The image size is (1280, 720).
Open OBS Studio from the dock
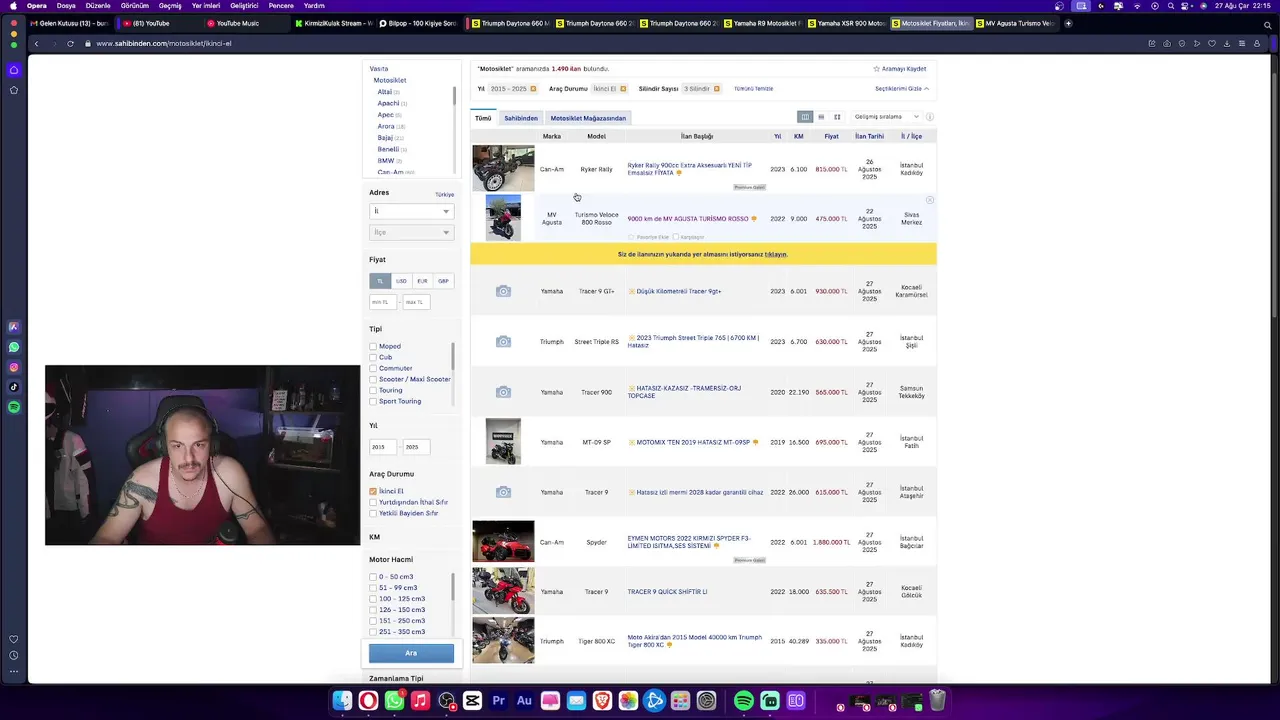[446, 701]
